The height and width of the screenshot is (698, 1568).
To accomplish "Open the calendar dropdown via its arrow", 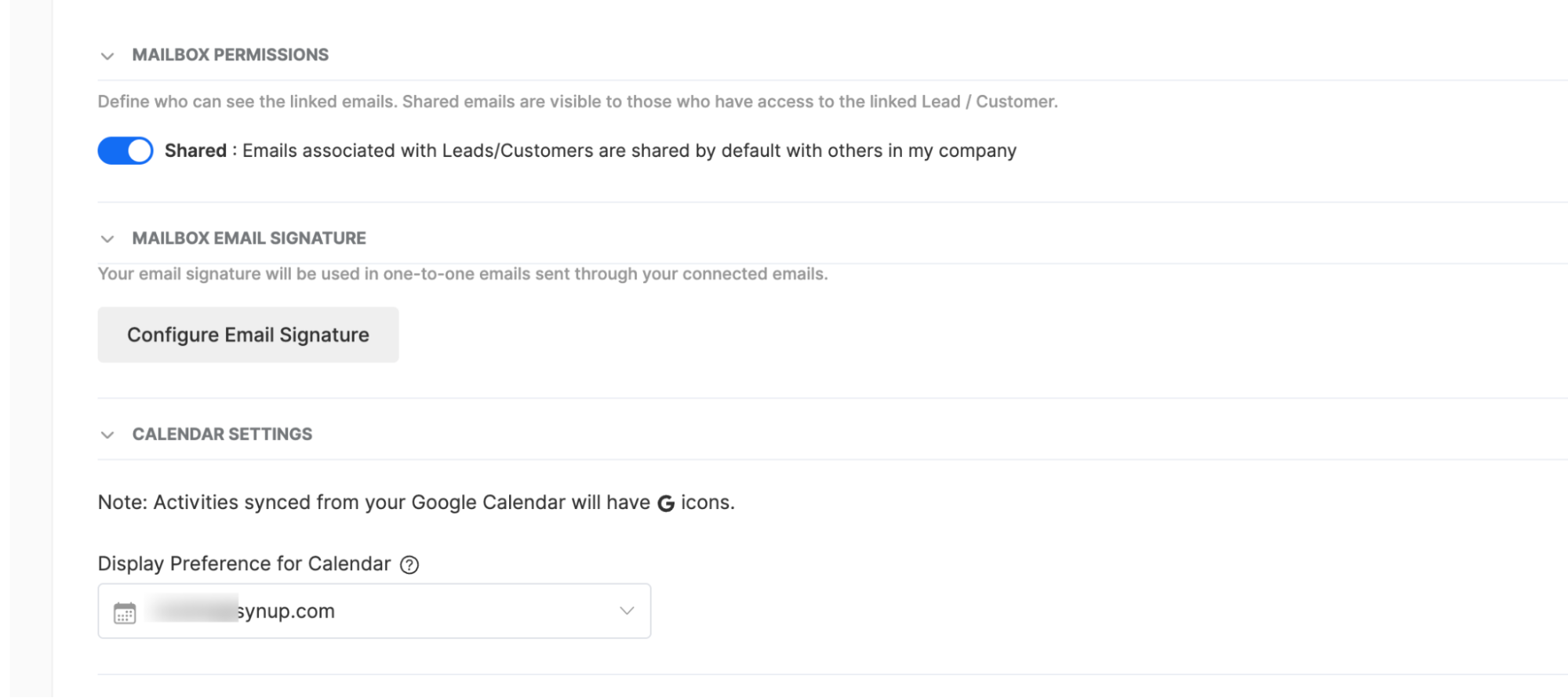I will pyautogui.click(x=627, y=611).
